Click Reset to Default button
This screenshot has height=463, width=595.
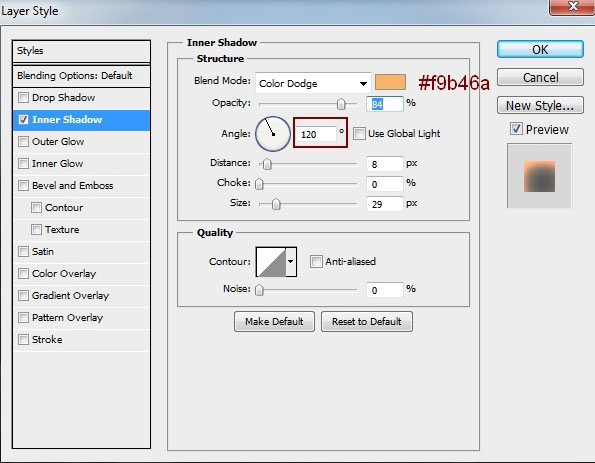367,321
